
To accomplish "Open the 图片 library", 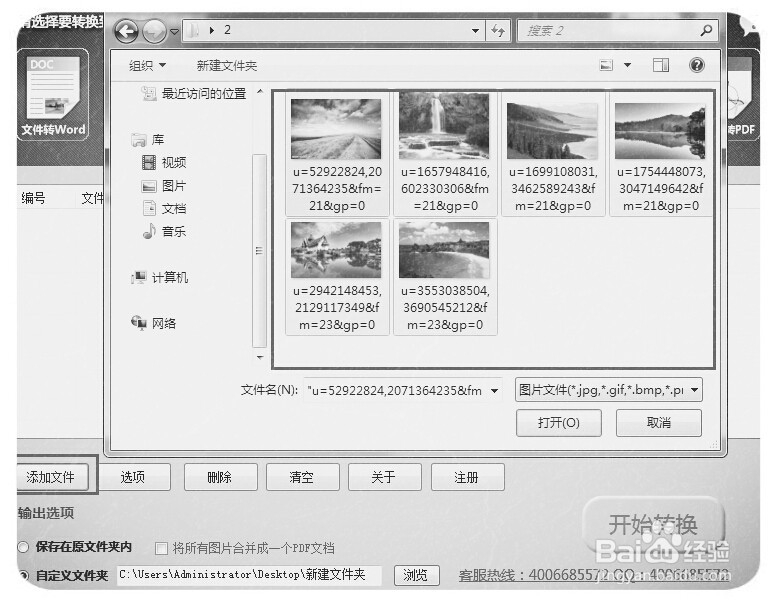I will pyautogui.click(x=164, y=186).
